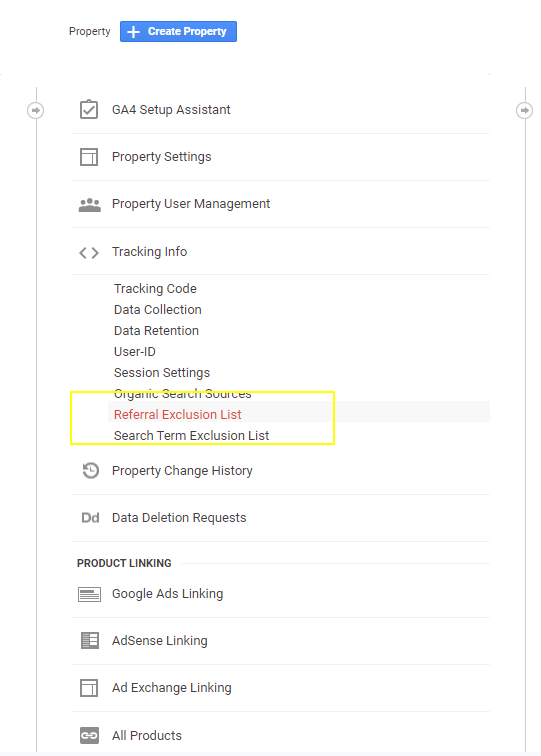Click the GA4 Setup Assistant checkbox icon
The width and height of the screenshot is (541, 756).
point(89,109)
